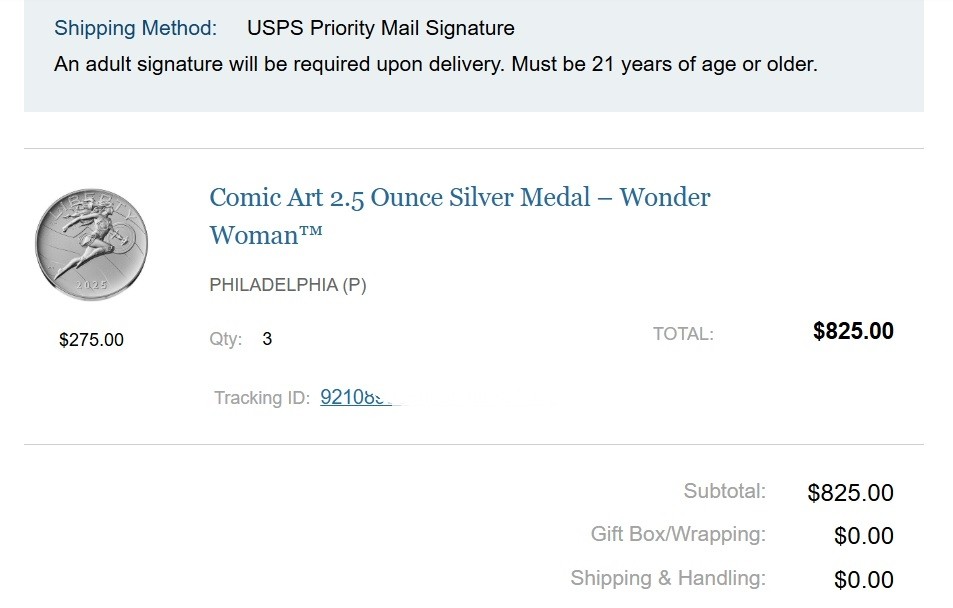
Task: Click the bold $825.00 item total
Action: (853, 332)
